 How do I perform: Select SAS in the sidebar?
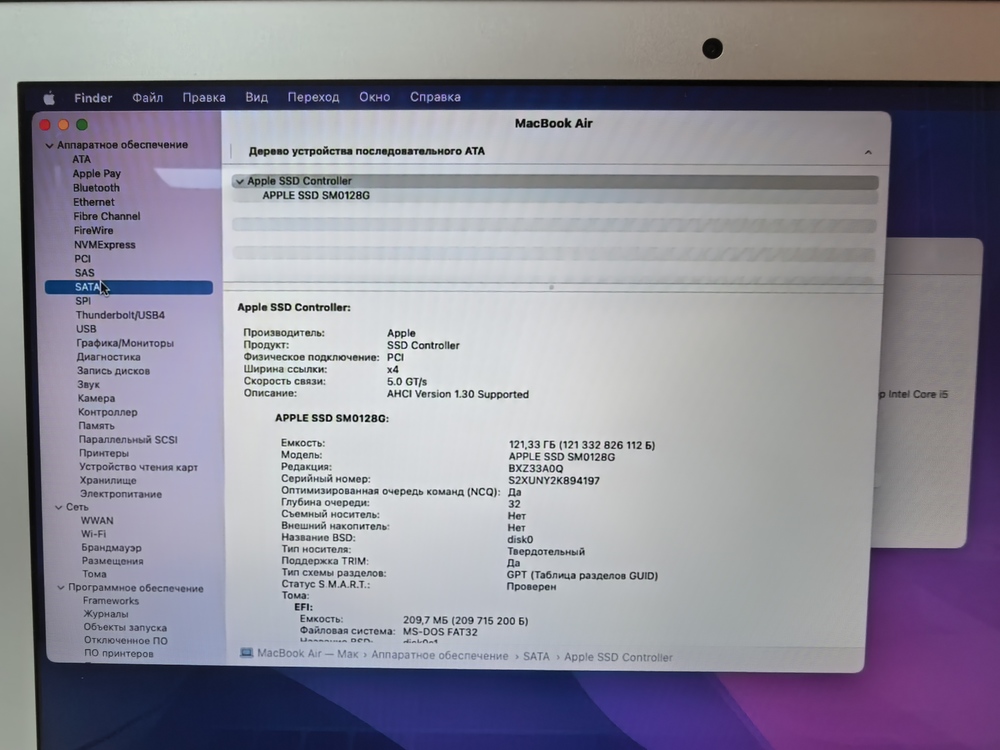pos(84,272)
